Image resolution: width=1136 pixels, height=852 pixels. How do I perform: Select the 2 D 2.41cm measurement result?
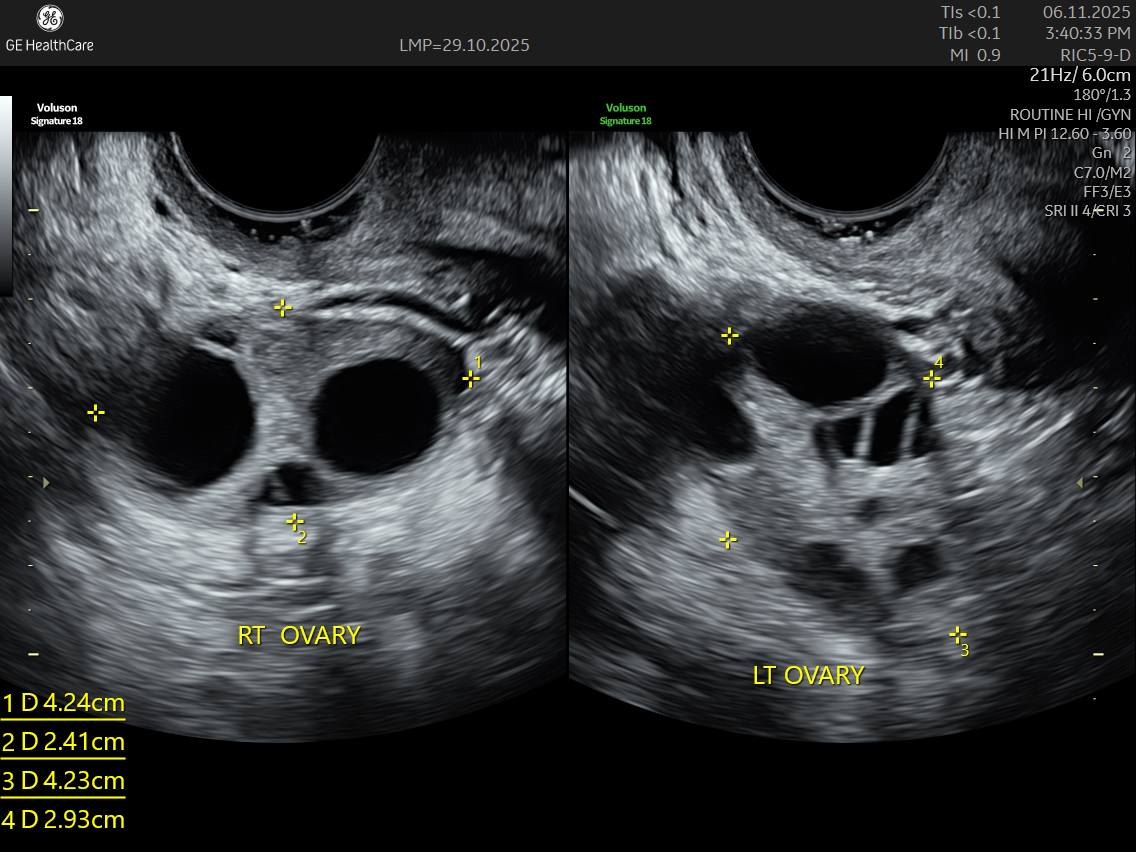pyautogui.click(x=64, y=742)
